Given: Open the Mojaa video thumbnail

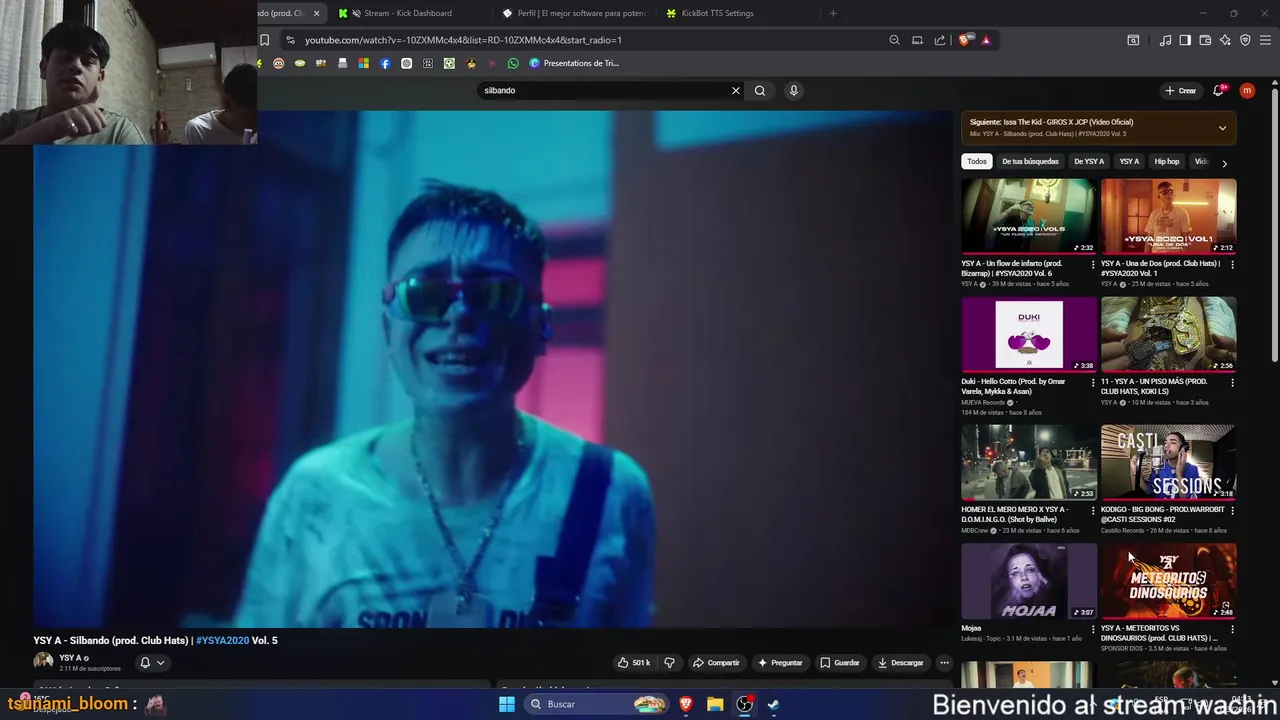Looking at the screenshot, I should [1029, 581].
